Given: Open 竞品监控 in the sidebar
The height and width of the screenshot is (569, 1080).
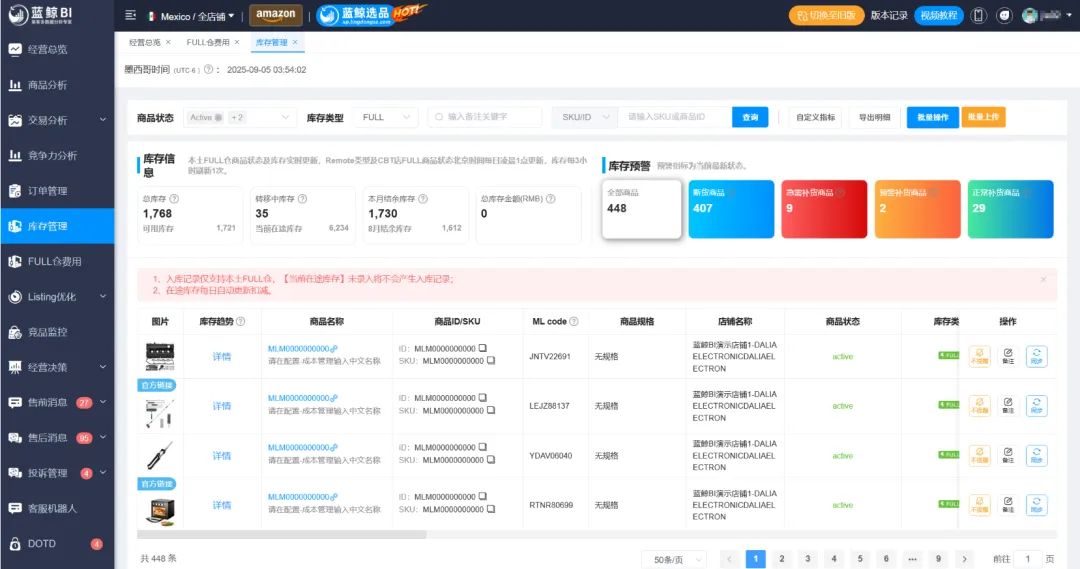Looking at the screenshot, I should [57, 332].
